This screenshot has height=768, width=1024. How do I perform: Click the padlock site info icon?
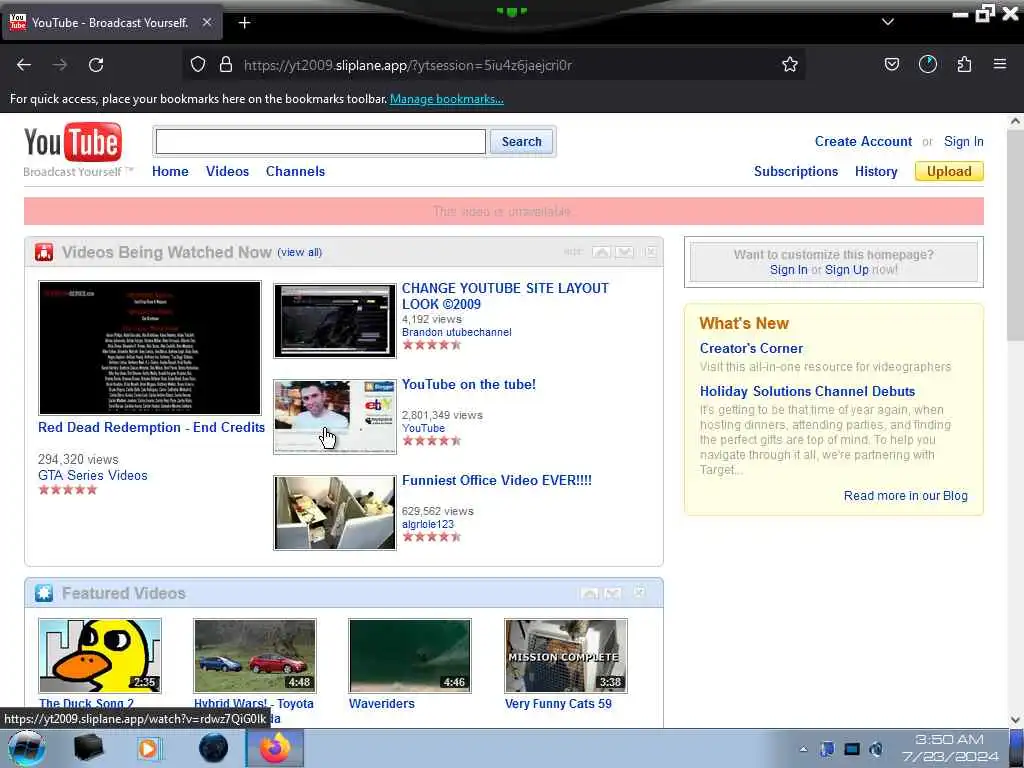(x=226, y=65)
